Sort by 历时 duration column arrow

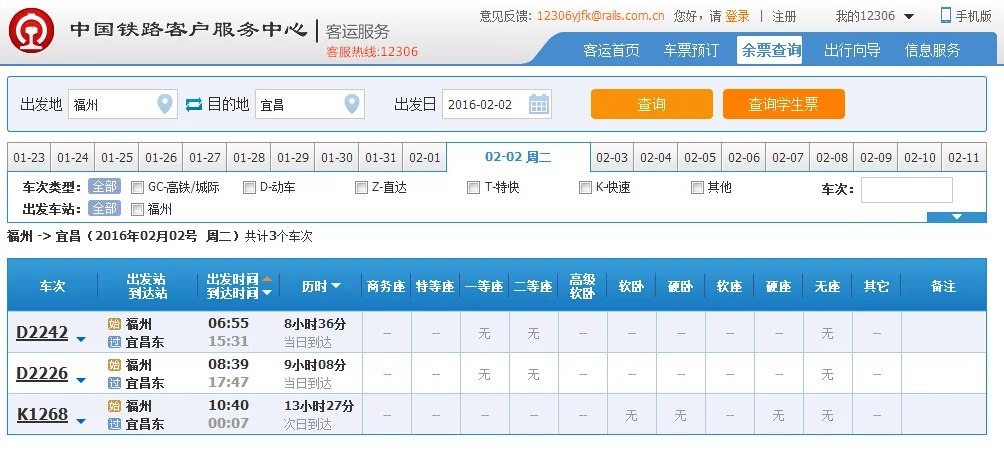coord(336,286)
